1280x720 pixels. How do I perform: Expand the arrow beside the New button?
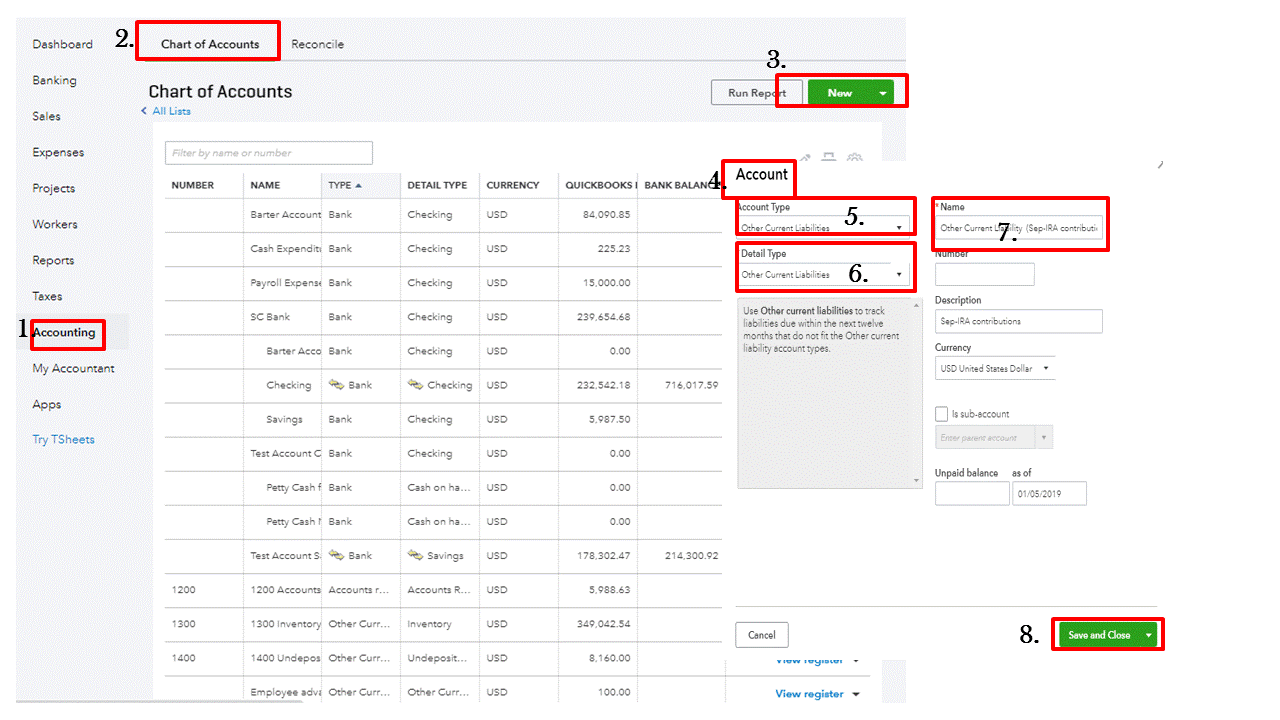(885, 92)
